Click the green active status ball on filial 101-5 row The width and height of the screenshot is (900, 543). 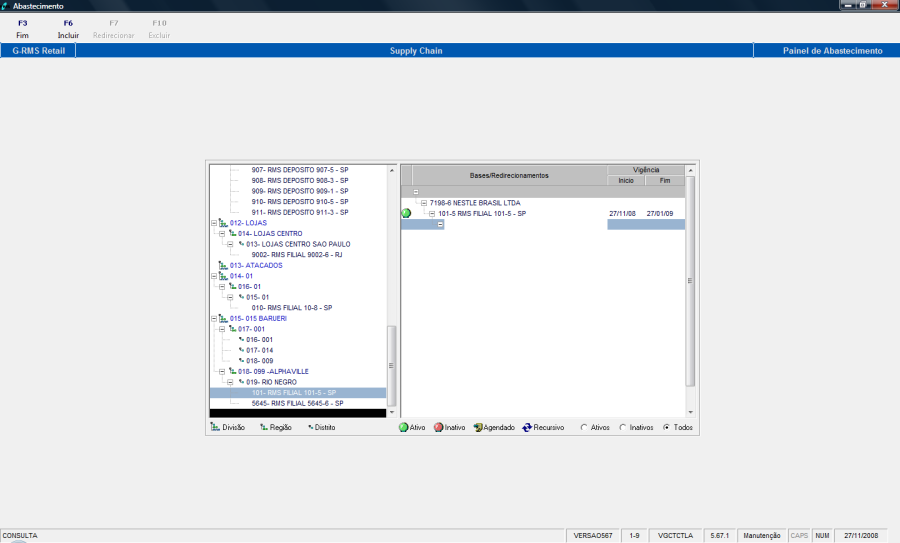(x=406, y=214)
